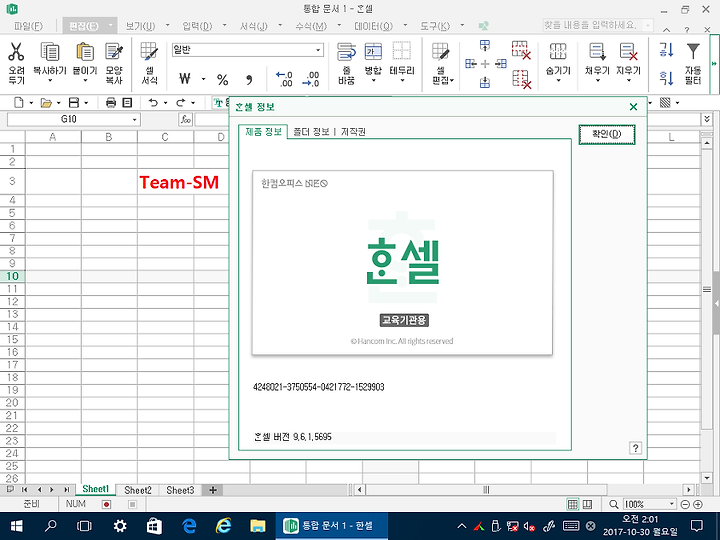Click the Print icon in quick toolbar
Screen dimensions: 720x540
tap(111, 103)
